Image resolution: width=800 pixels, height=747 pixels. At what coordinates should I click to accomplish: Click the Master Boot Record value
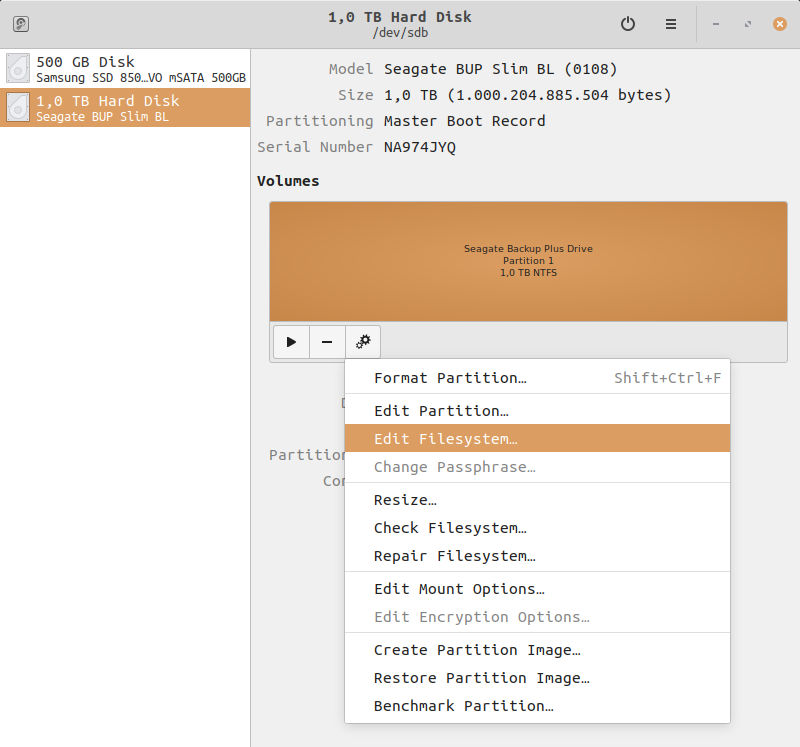(465, 121)
